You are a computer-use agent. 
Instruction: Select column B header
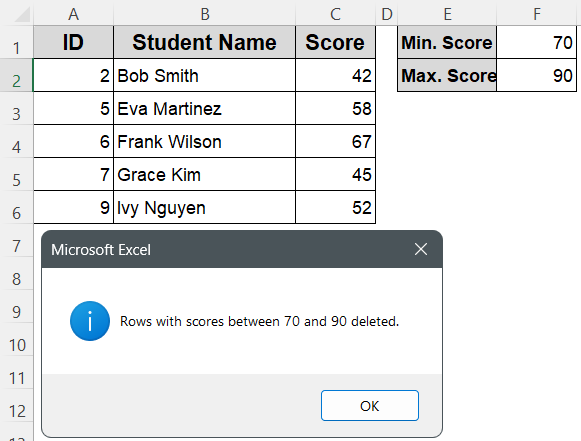coord(205,14)
